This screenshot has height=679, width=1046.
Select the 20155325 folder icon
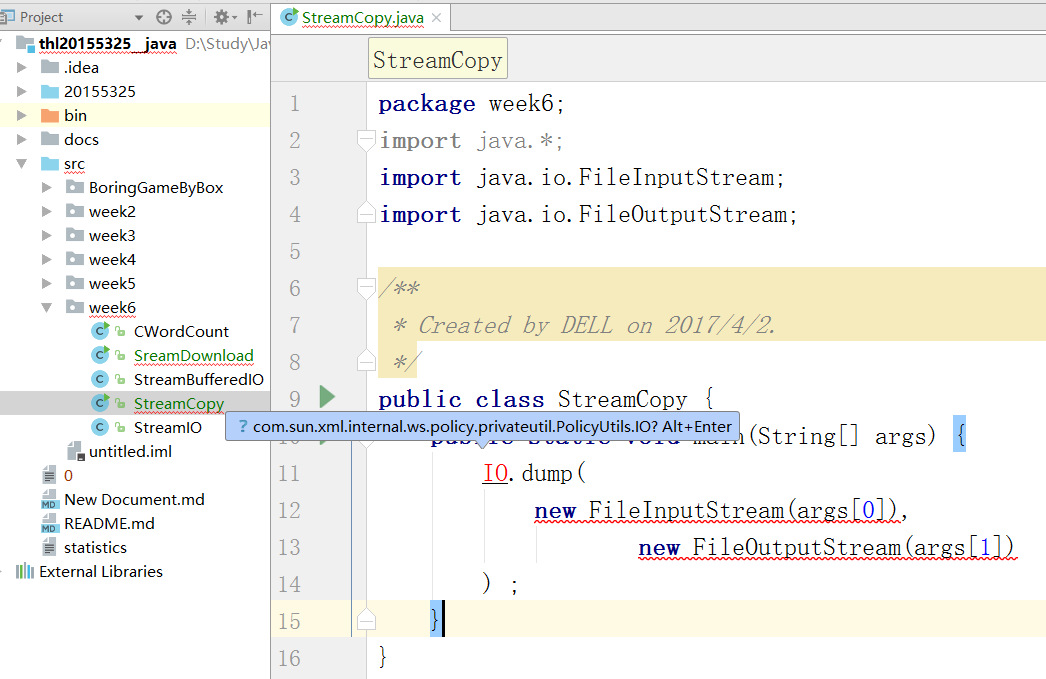(50, 91)
